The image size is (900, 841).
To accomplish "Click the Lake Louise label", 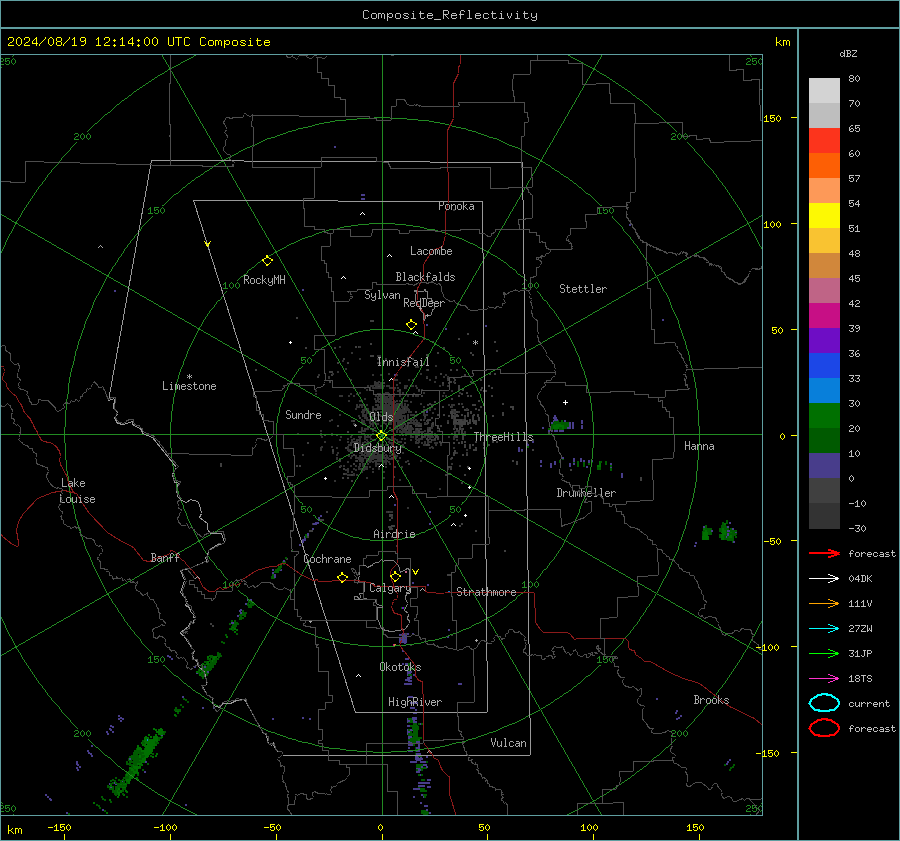I will 77,491.
